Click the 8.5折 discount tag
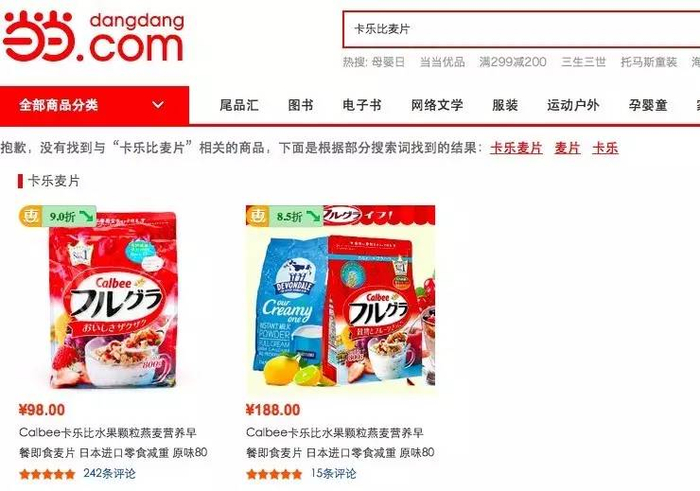 point(296,216)
